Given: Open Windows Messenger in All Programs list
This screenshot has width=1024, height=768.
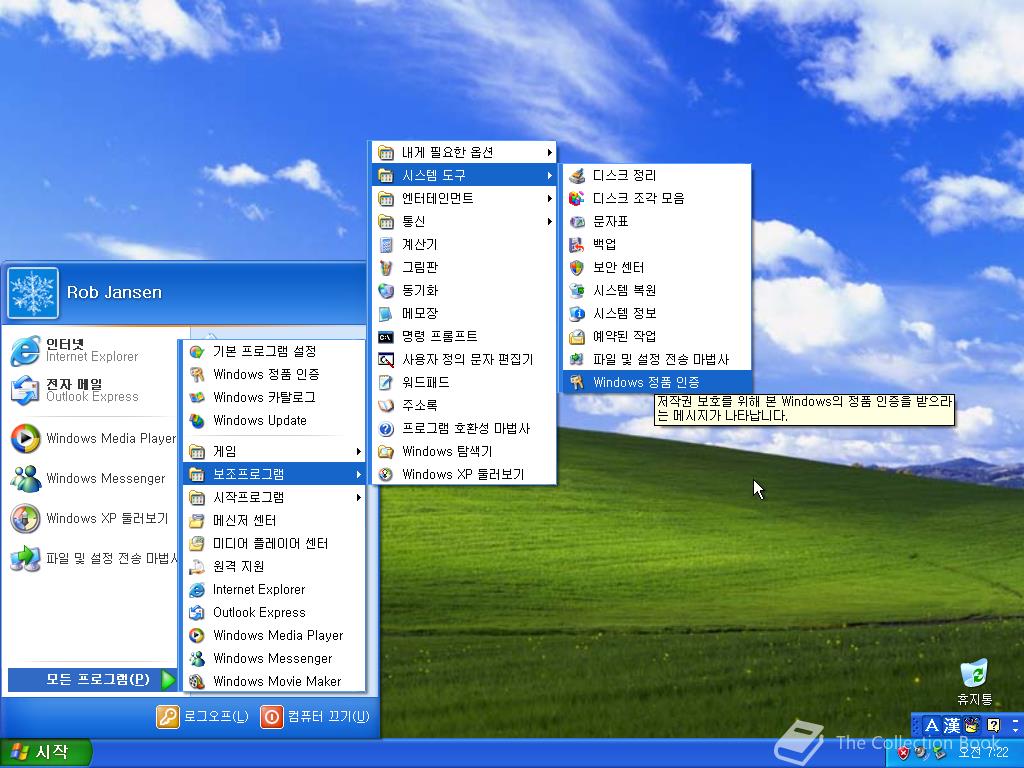Looking at the screenshot, I should pos(273,658).
